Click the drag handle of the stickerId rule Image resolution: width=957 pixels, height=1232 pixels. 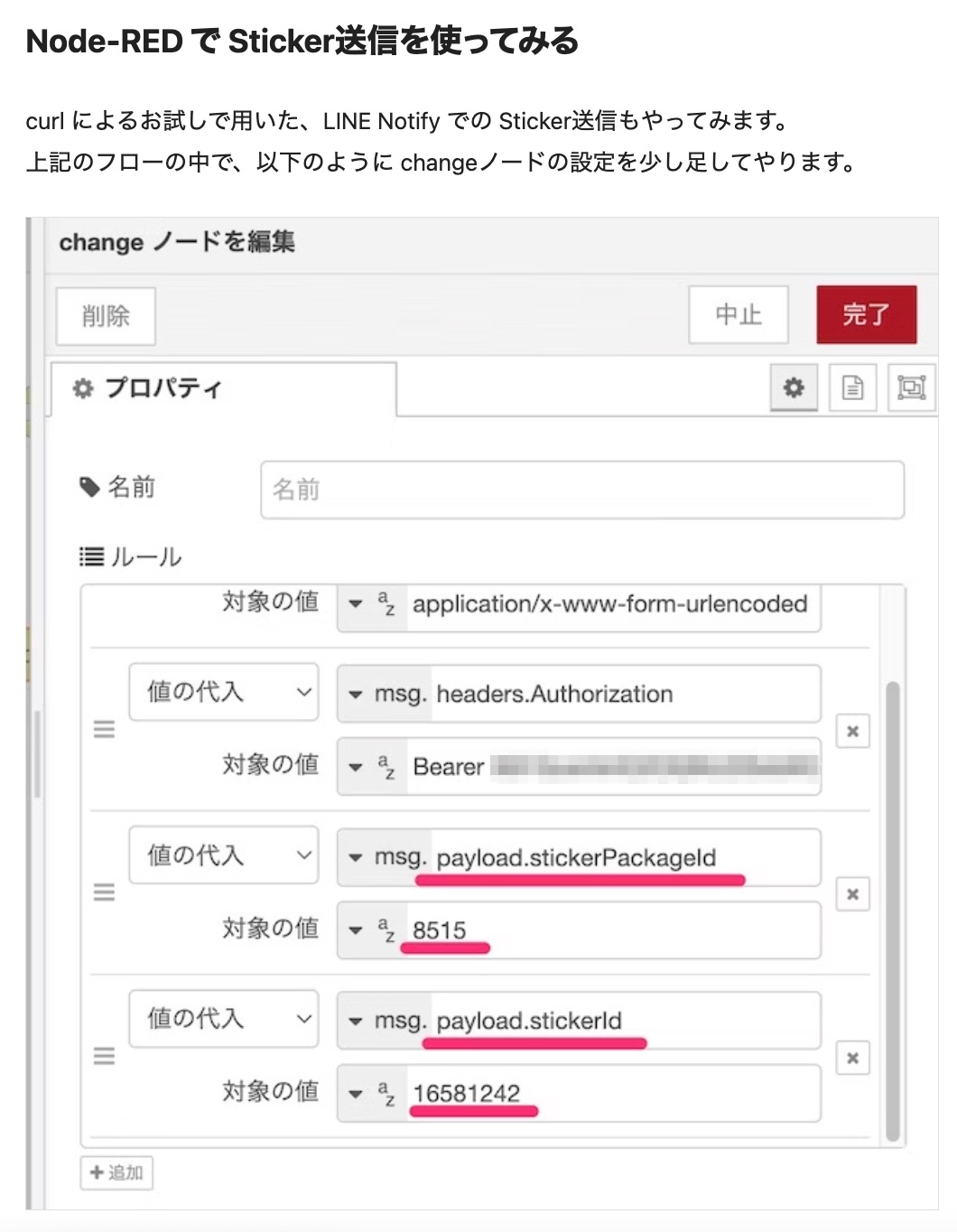pyautogui.click(x=104, y=1056)
